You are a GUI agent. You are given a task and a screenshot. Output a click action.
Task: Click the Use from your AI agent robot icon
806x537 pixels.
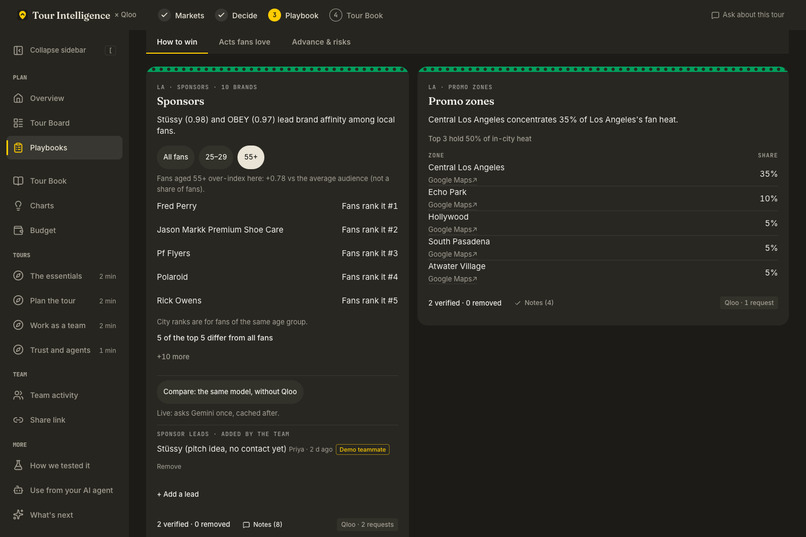point(18,490)
